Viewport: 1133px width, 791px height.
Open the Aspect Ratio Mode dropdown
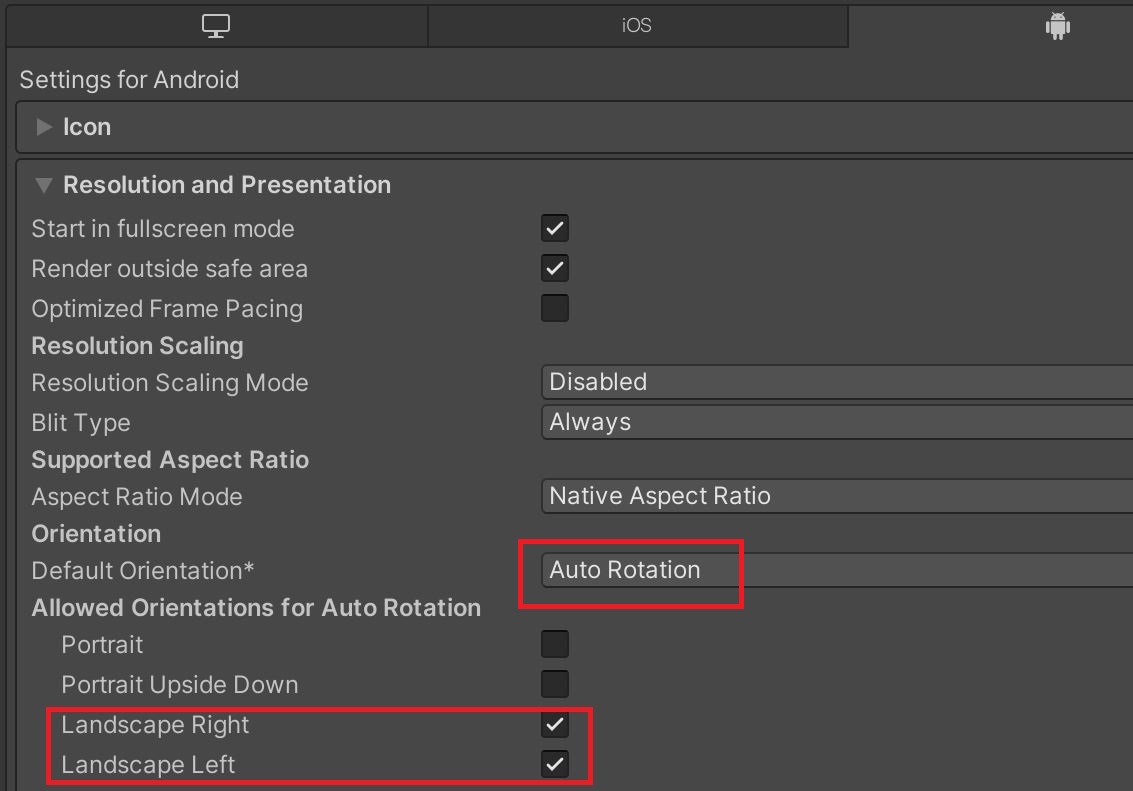pos(837,496)
